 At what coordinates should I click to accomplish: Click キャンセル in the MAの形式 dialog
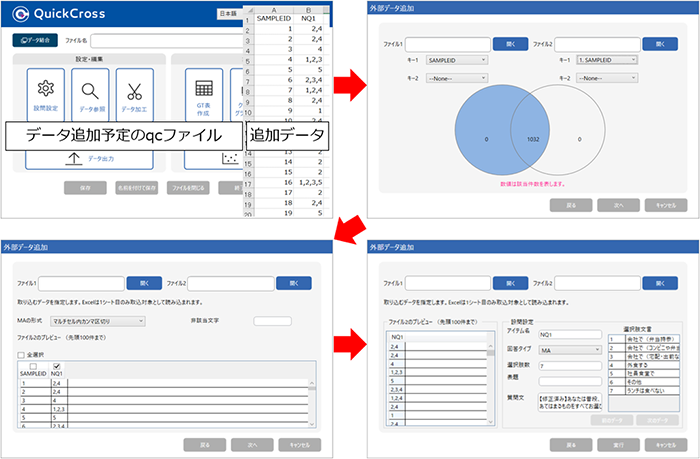coord(300,445)
